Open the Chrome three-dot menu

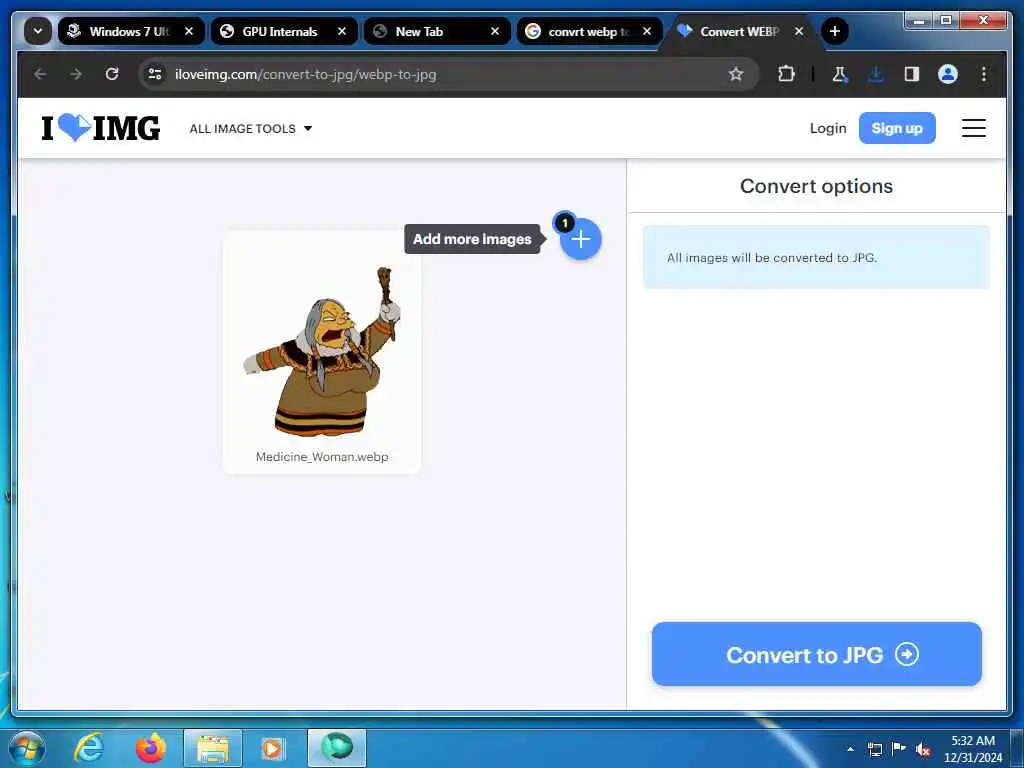[x=984, y=74]
